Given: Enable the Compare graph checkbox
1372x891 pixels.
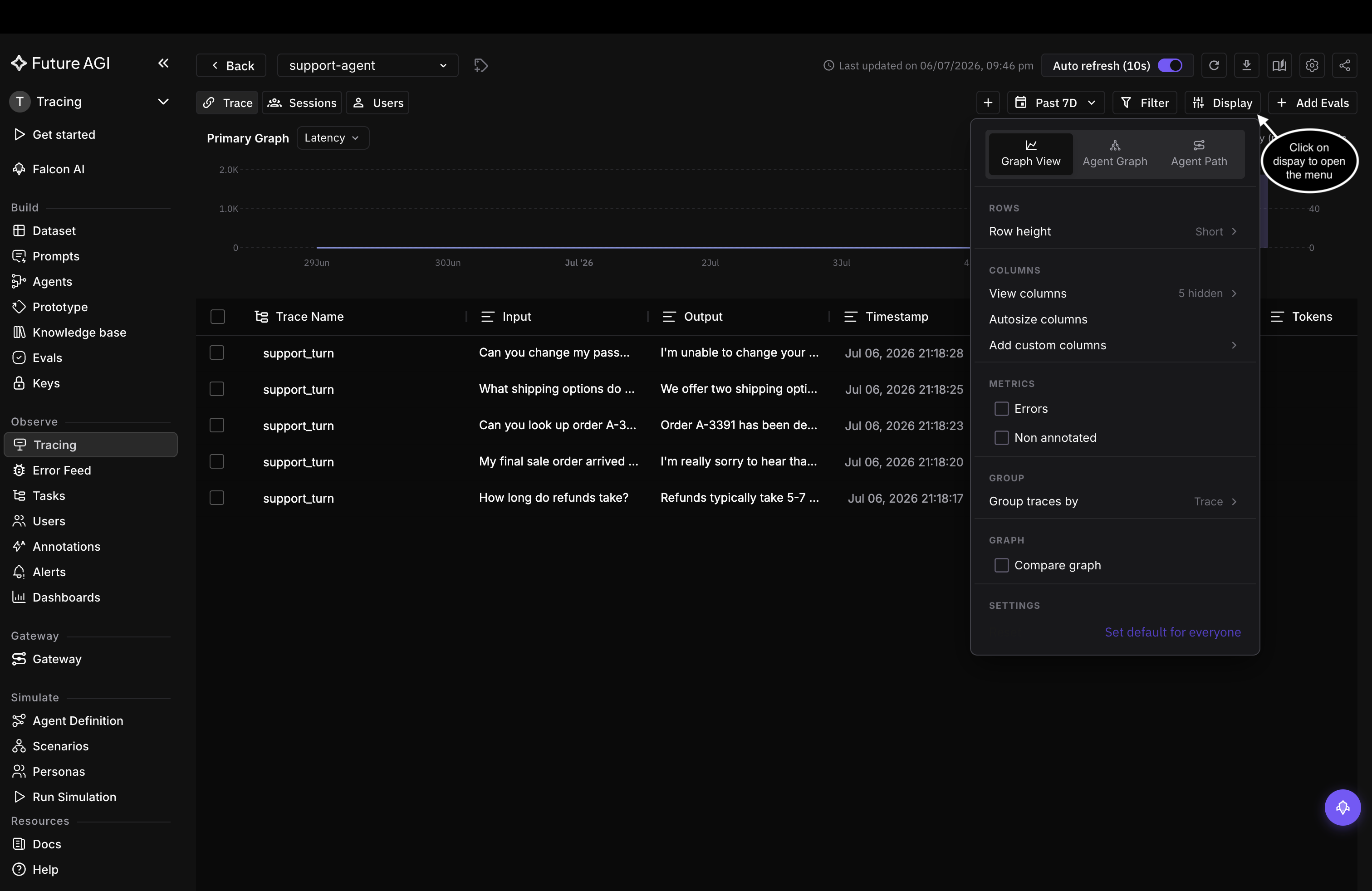Looking at the screenshot, I should pos(1001,565).
